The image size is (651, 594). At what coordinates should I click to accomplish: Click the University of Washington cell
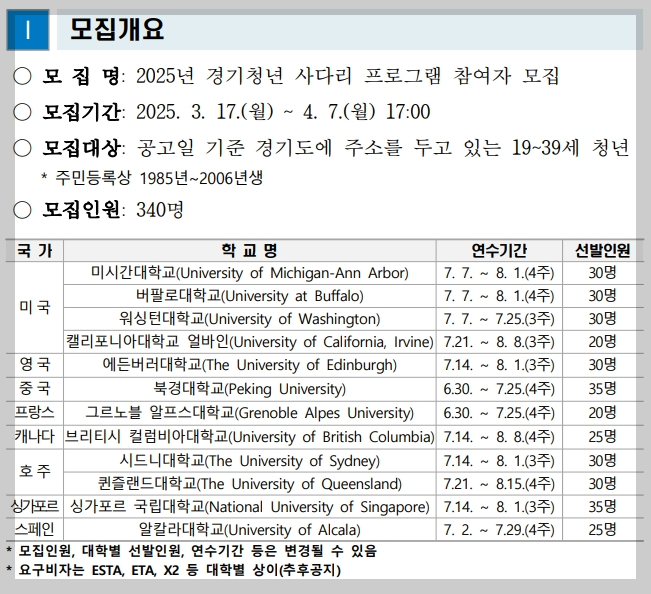pyautogui.click(x=250, y=319)
